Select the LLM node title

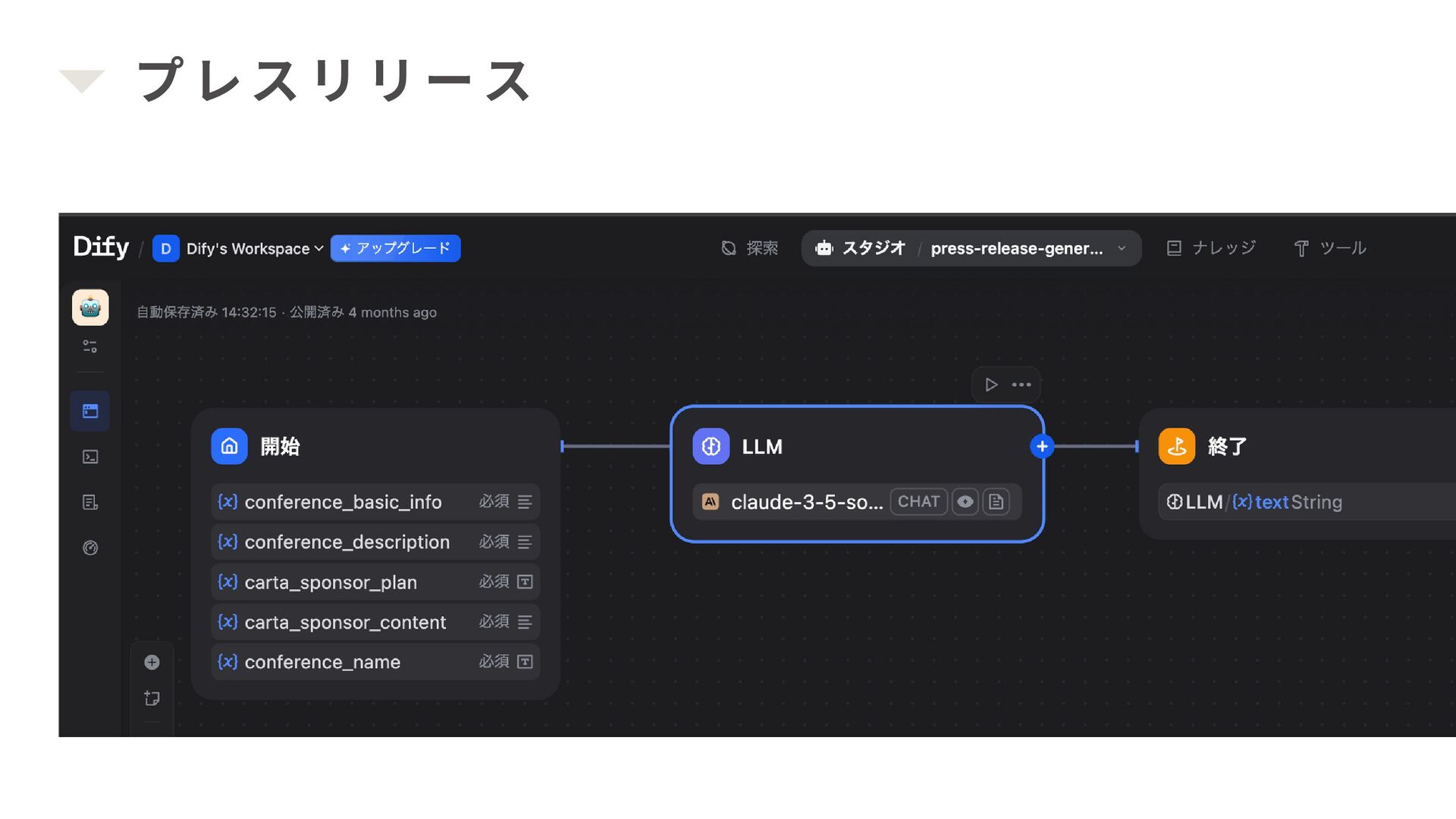pyautogui.click(x=762, y=447)
